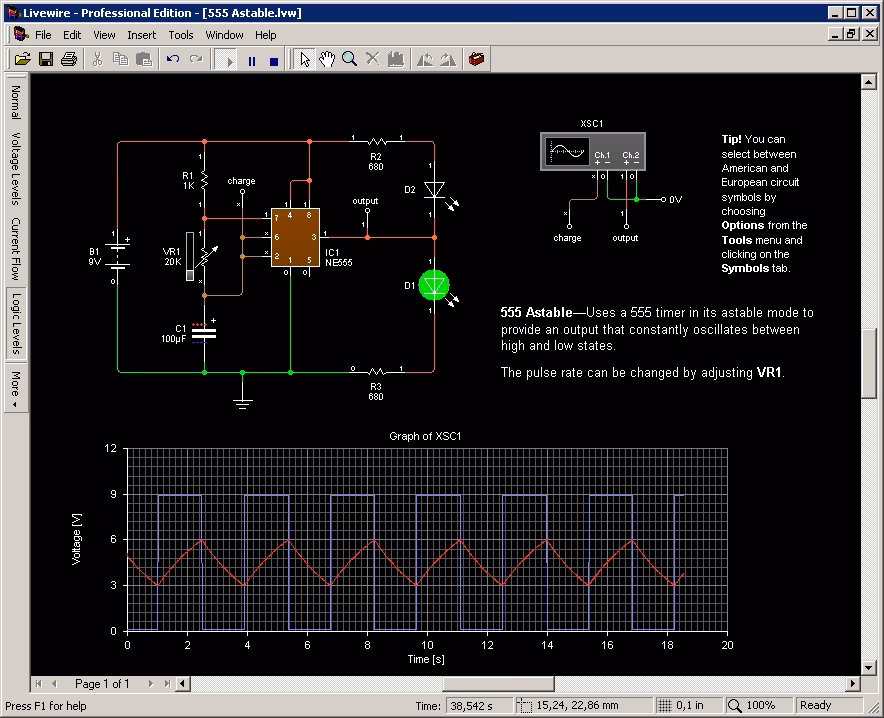This screenshot has height=718, width=884.
Task: Save the circuit with the floppy disk icon
Action: 45,60
